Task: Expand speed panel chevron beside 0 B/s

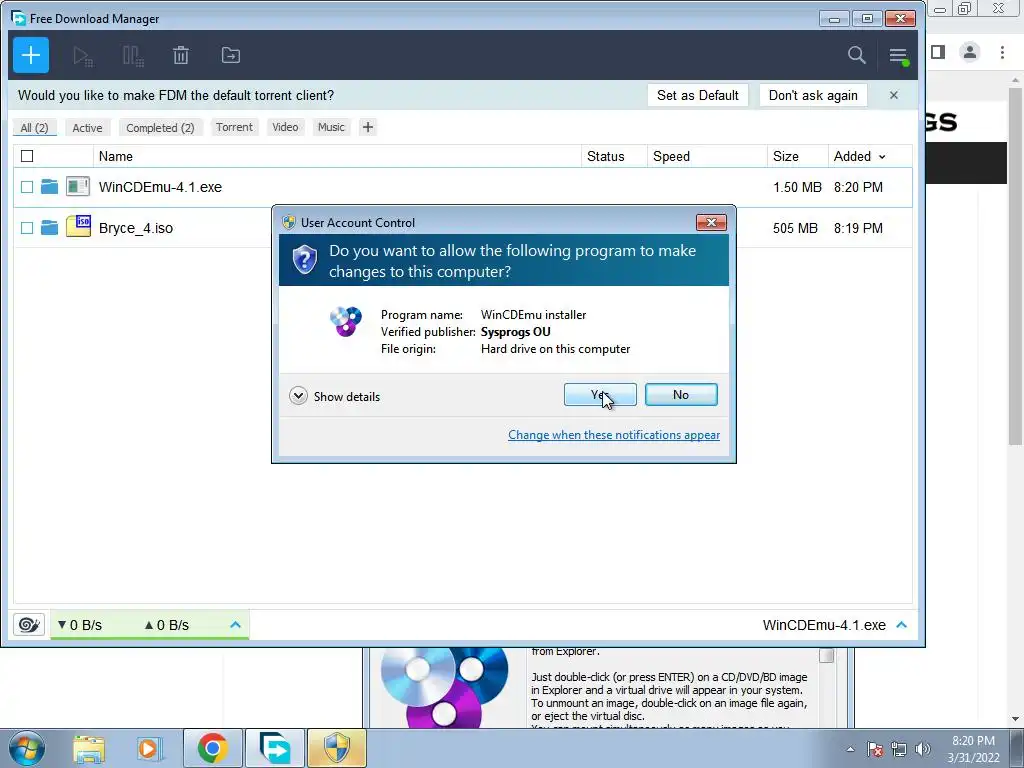Action: tap(235, 625)
